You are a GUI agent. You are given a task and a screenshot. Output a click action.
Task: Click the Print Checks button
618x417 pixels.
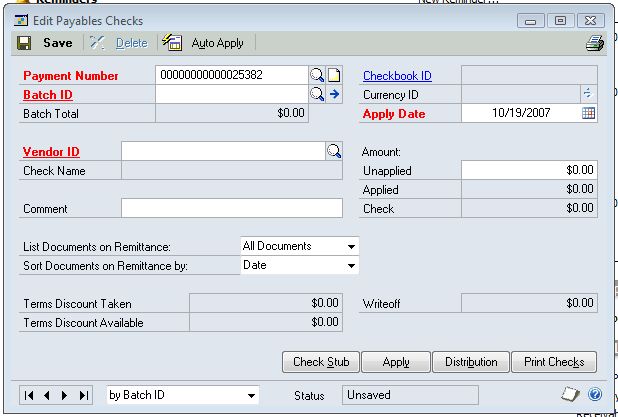(554, 362)
